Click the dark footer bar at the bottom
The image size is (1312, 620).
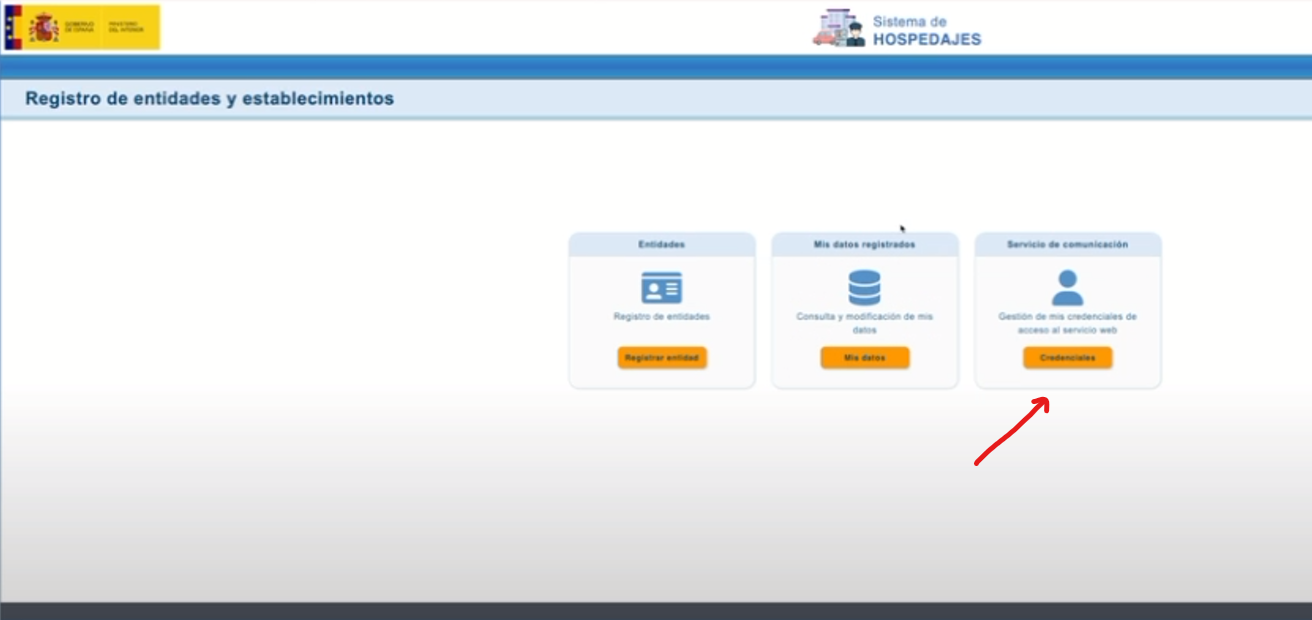click(656, 611)
